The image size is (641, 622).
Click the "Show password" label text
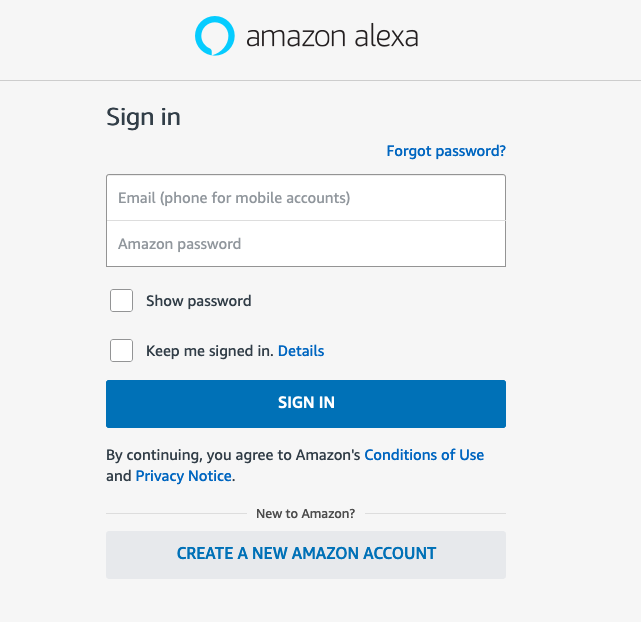pyautogui.click(x=198, y=301)
